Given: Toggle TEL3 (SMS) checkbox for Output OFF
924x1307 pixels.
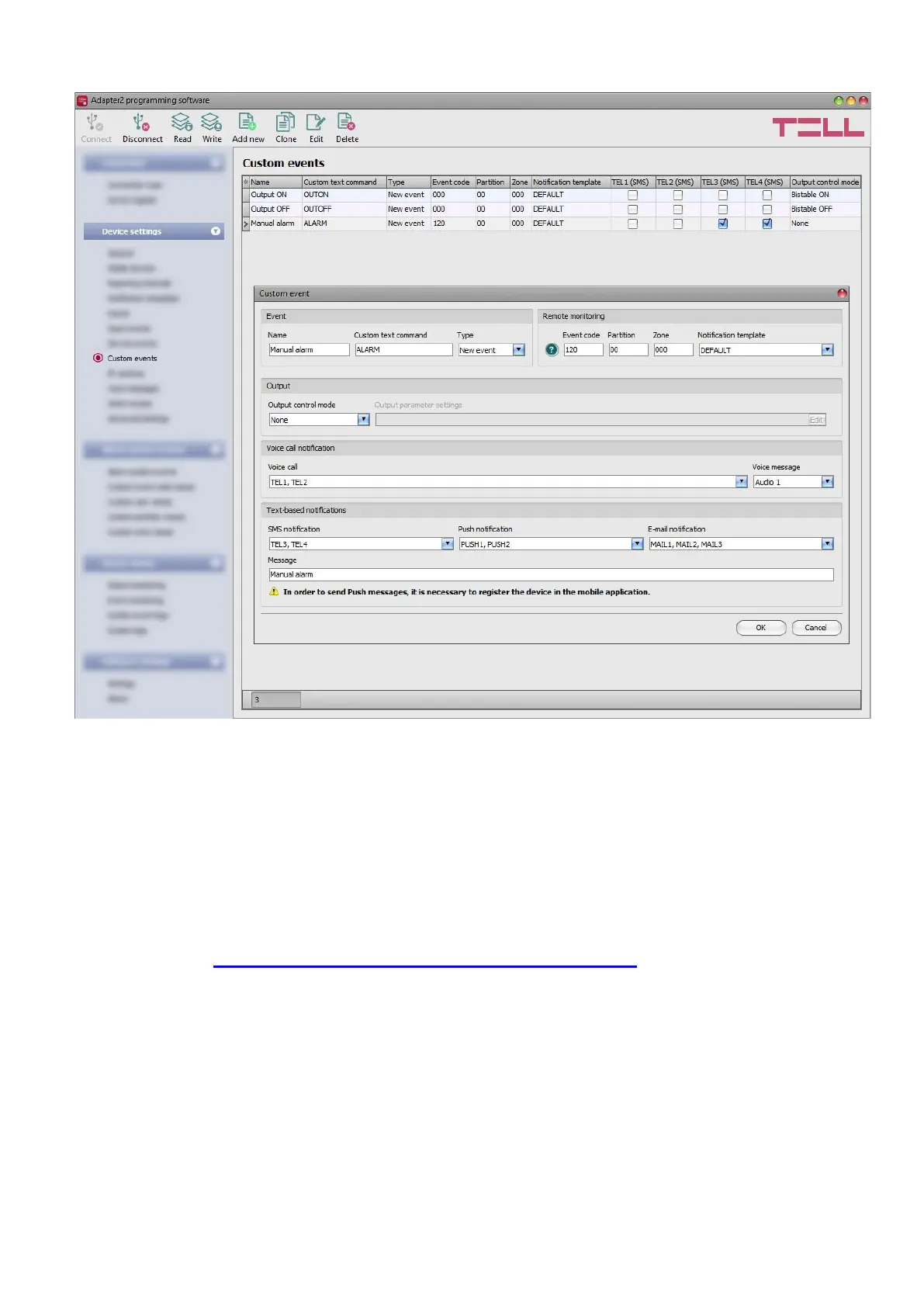Looking at the screenshot, I should pos(723,210).
